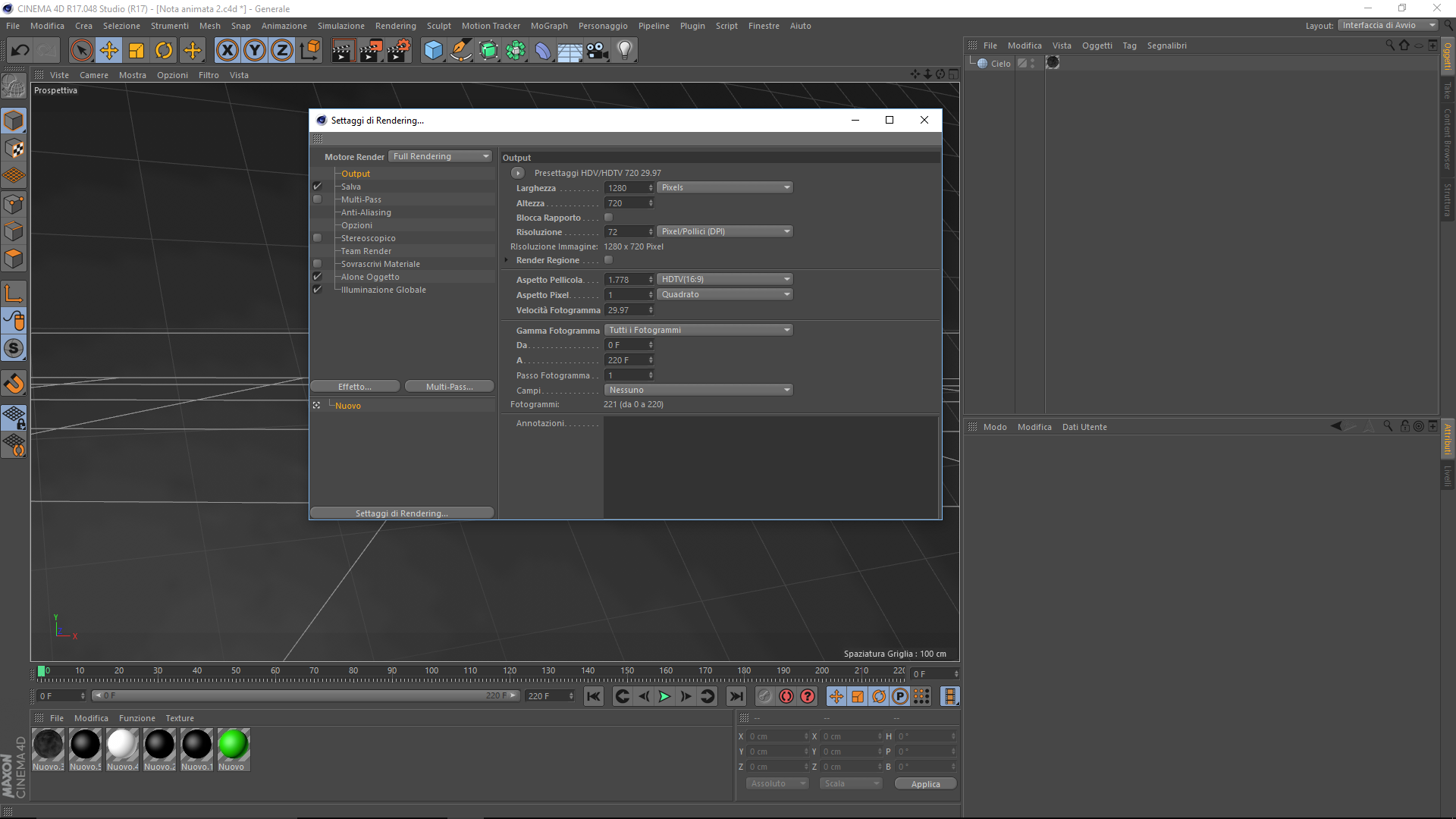The image size is (1456, 819).
Task: Expand the Presettaggi preset arrow button
Action: pyautogui.click(x=518, y=173)
